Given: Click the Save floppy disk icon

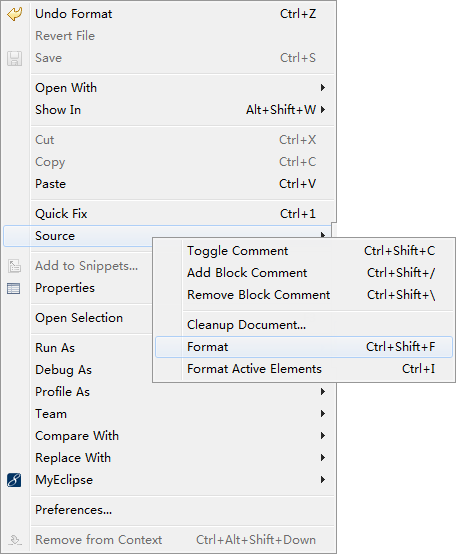Looking at the screenshot, I should point(14,58).
